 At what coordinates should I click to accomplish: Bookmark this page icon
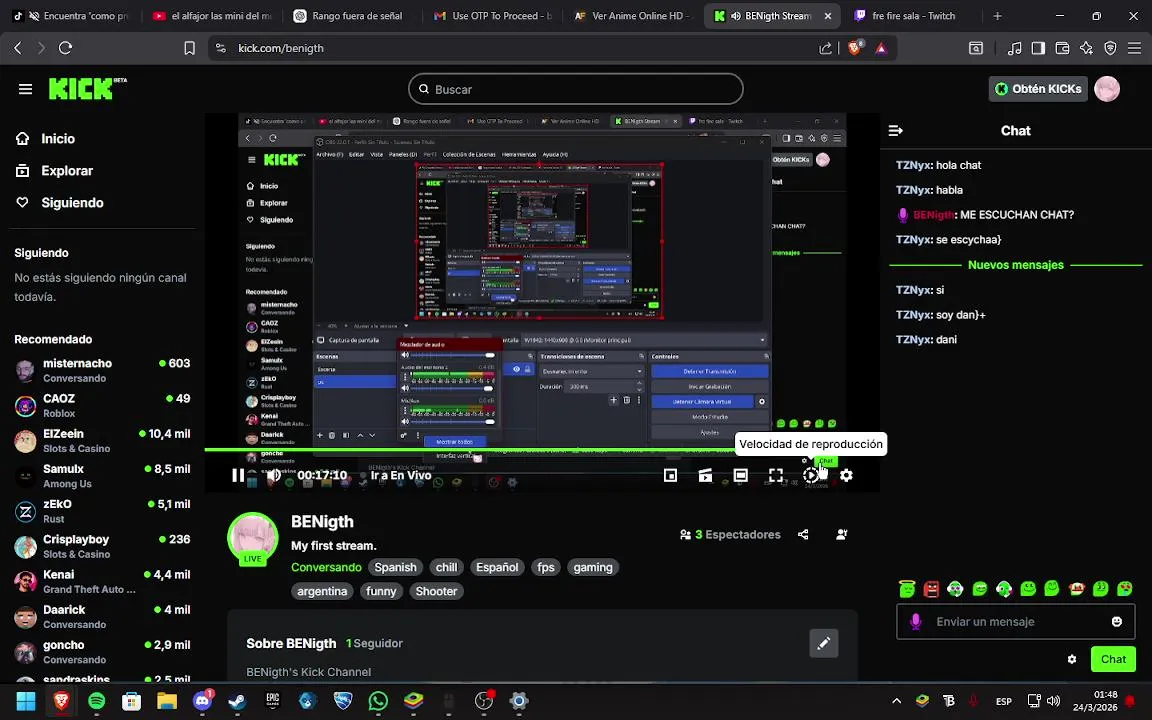pyautogui.click(x=190, y=48)
